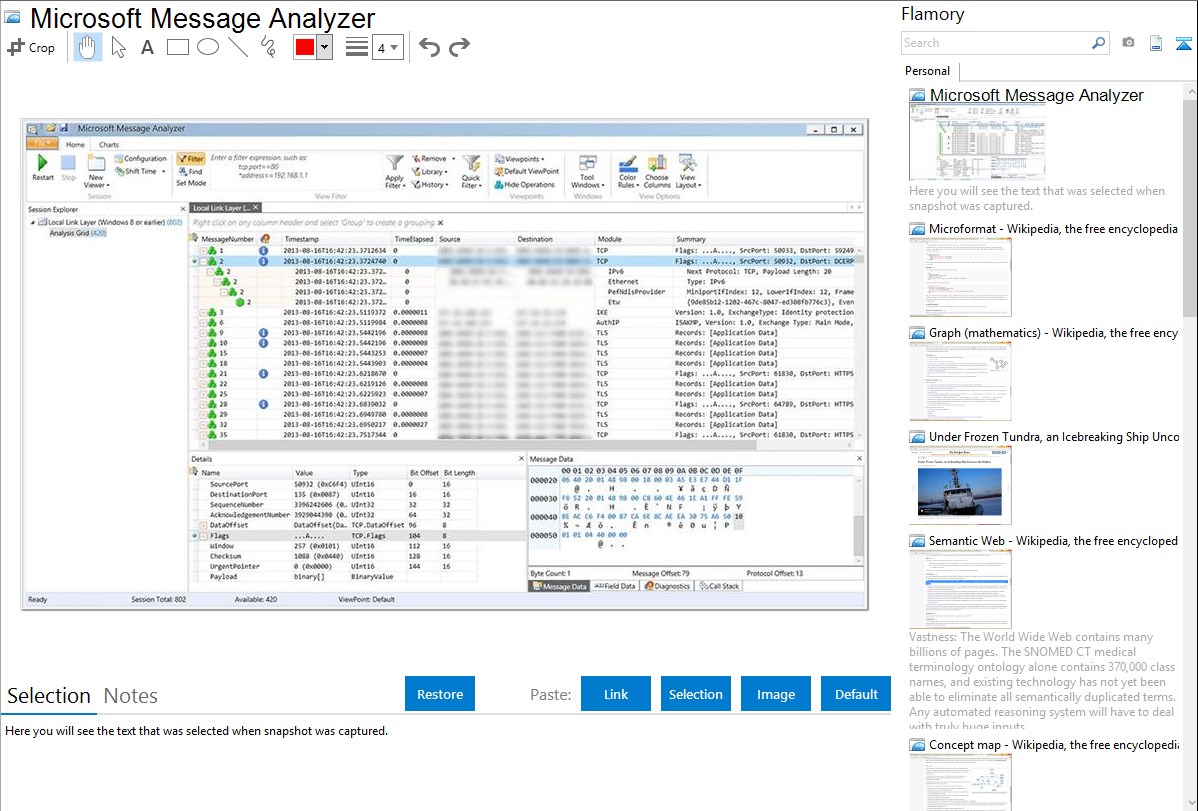The width and height of the screenshot is (1198, 811).
Task: Click the Field Data tab in the snapshot
Action: (x=616, y=586)
